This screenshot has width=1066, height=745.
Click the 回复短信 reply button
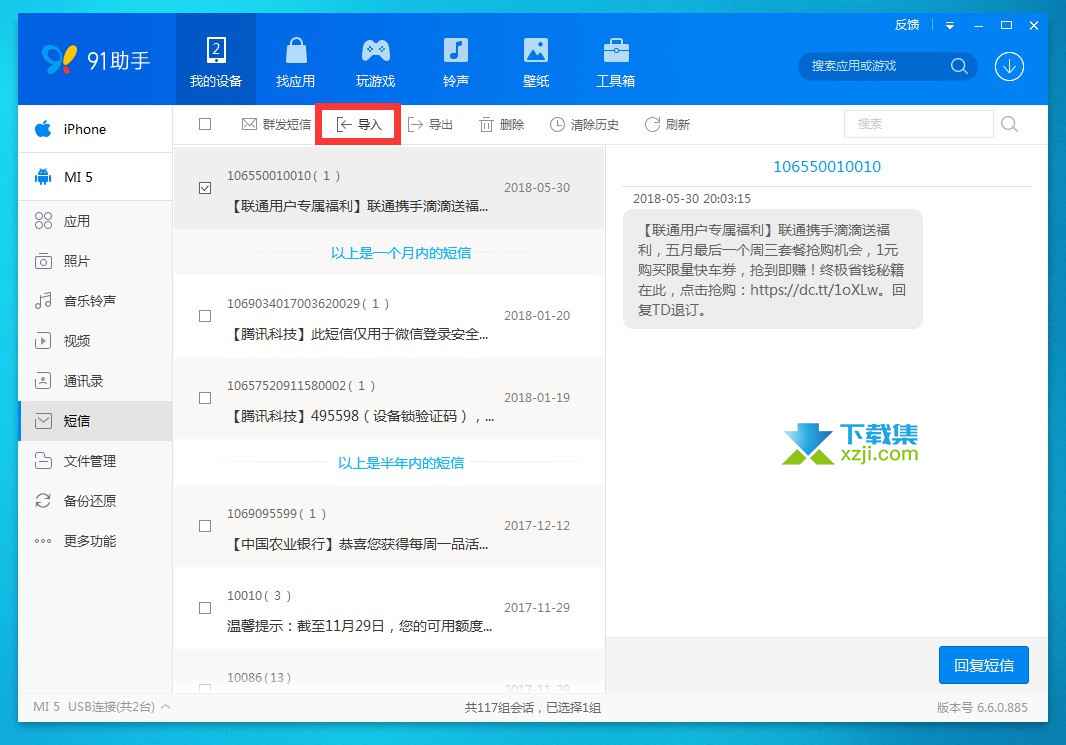pyautogui.click(x=984, y=665)
